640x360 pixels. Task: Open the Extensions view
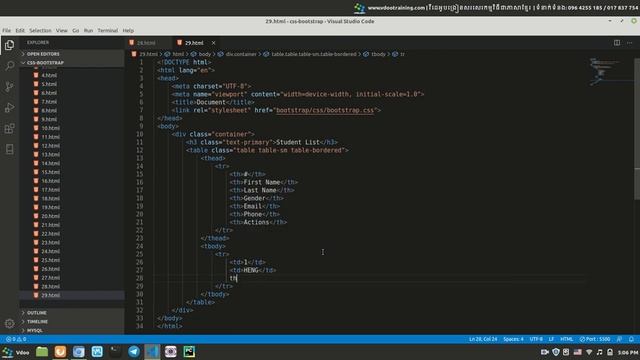tap(9, 129)
